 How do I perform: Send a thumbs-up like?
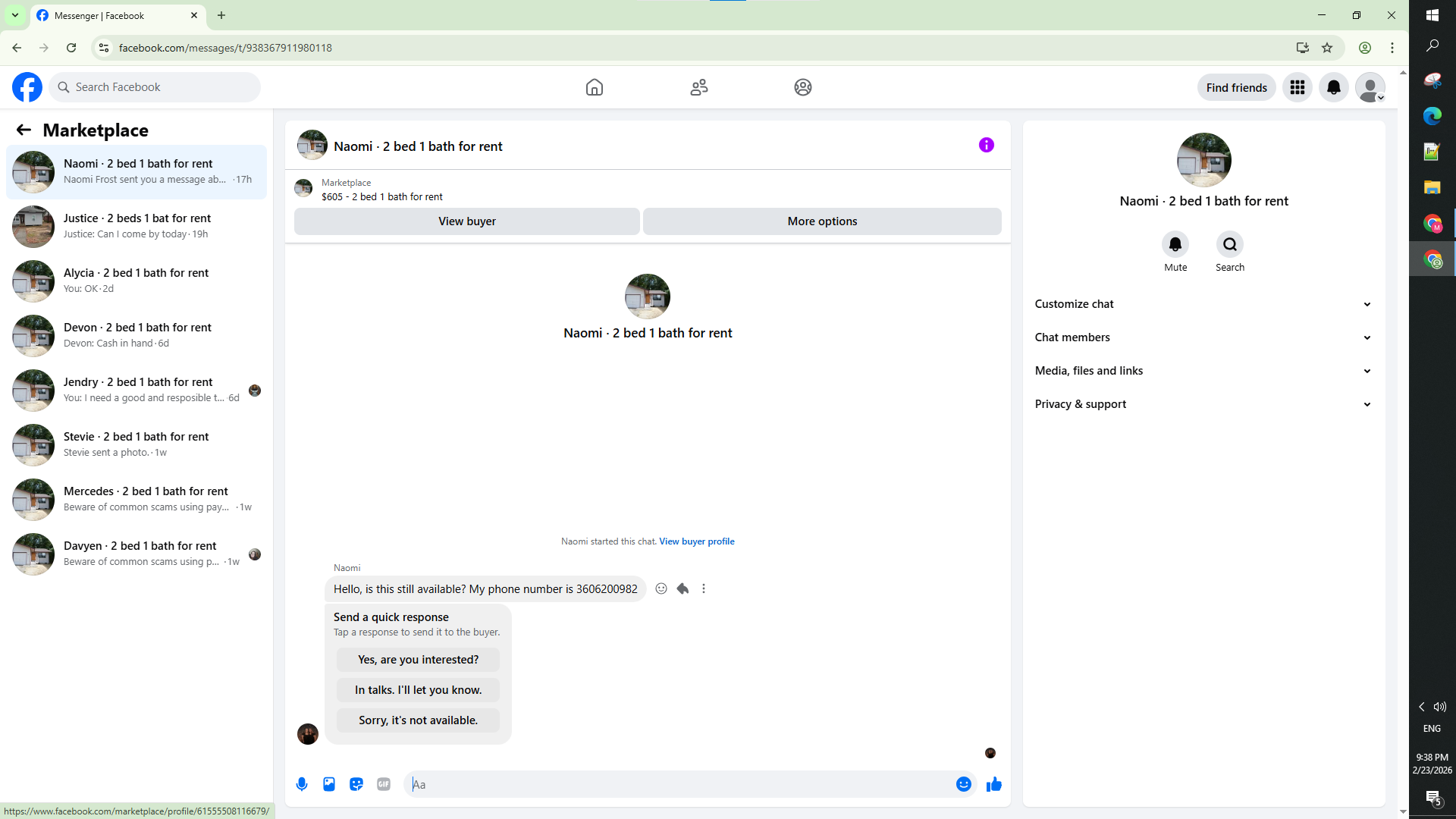click(x=993, y=784)
